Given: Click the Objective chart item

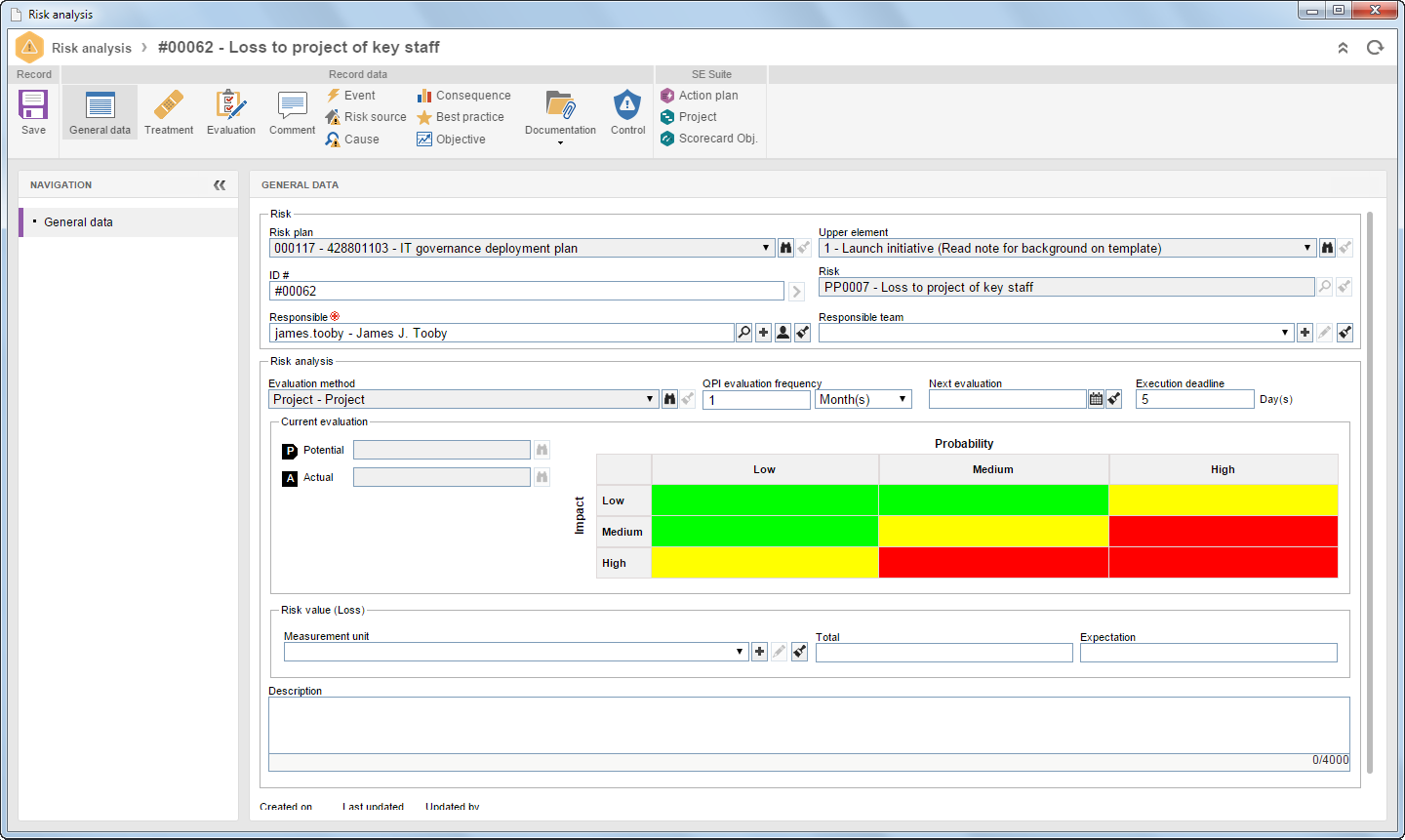Looking at the screenshot, I should [x=452, y=140].
